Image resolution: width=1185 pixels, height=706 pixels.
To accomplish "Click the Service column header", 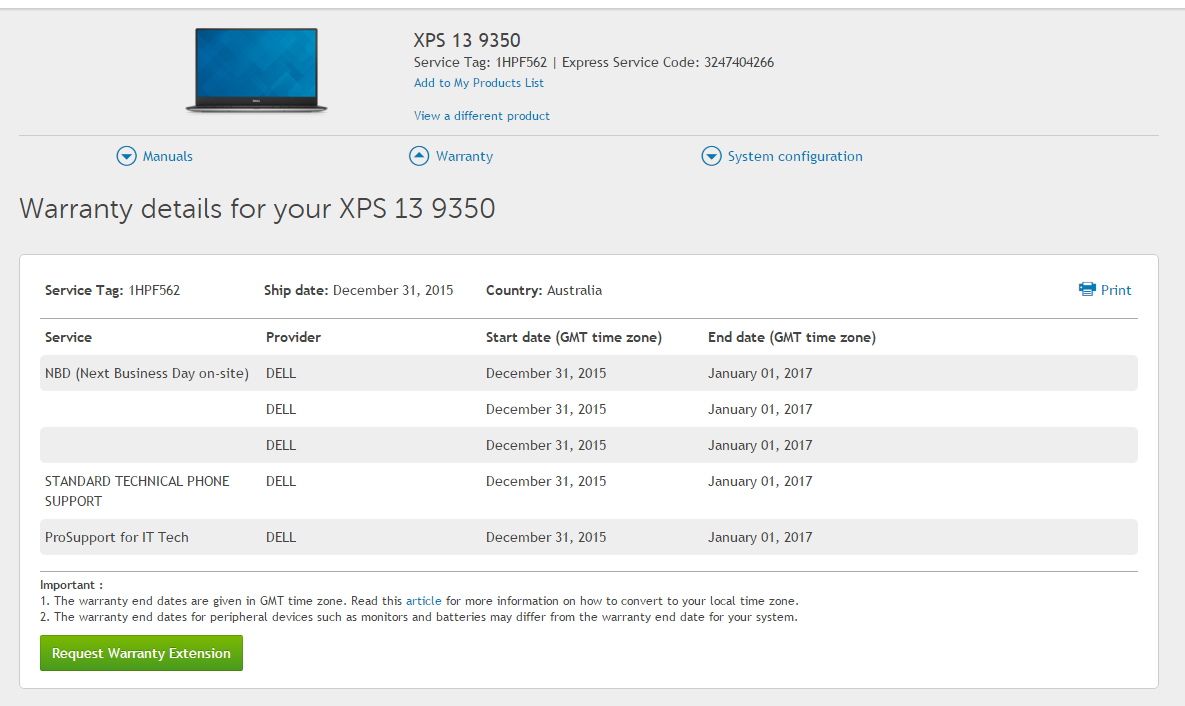I will tap(68, 337).
